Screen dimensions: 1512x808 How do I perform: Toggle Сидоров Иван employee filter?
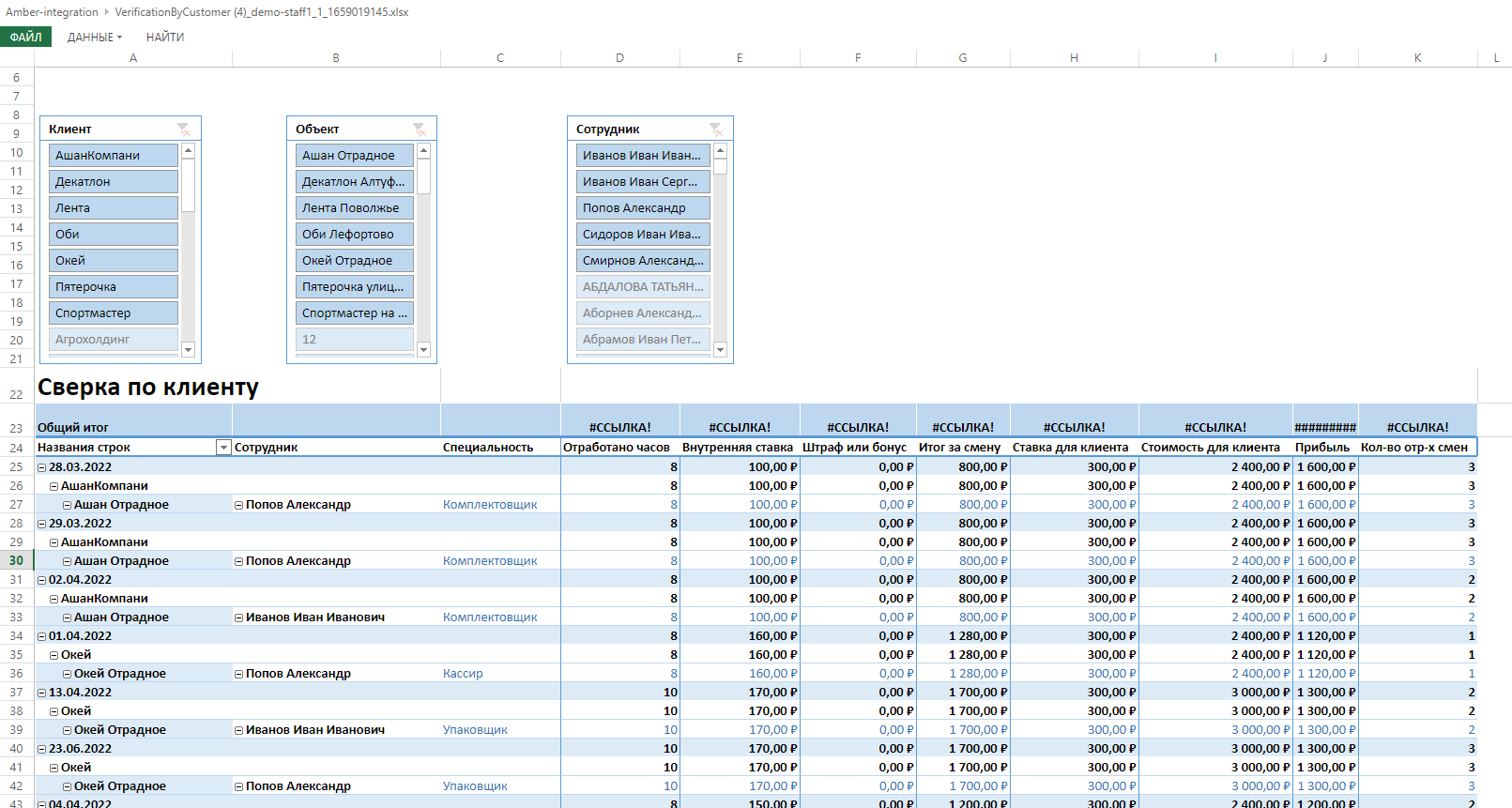(x=642, y=235)
